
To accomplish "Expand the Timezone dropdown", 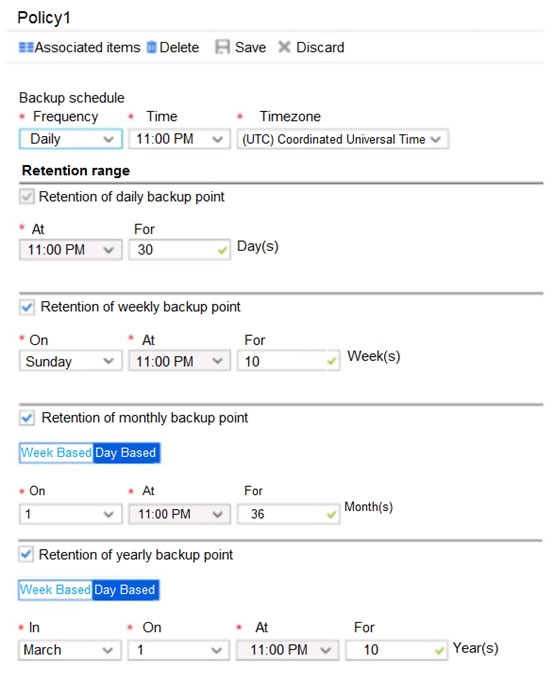I will click(342, 139).
